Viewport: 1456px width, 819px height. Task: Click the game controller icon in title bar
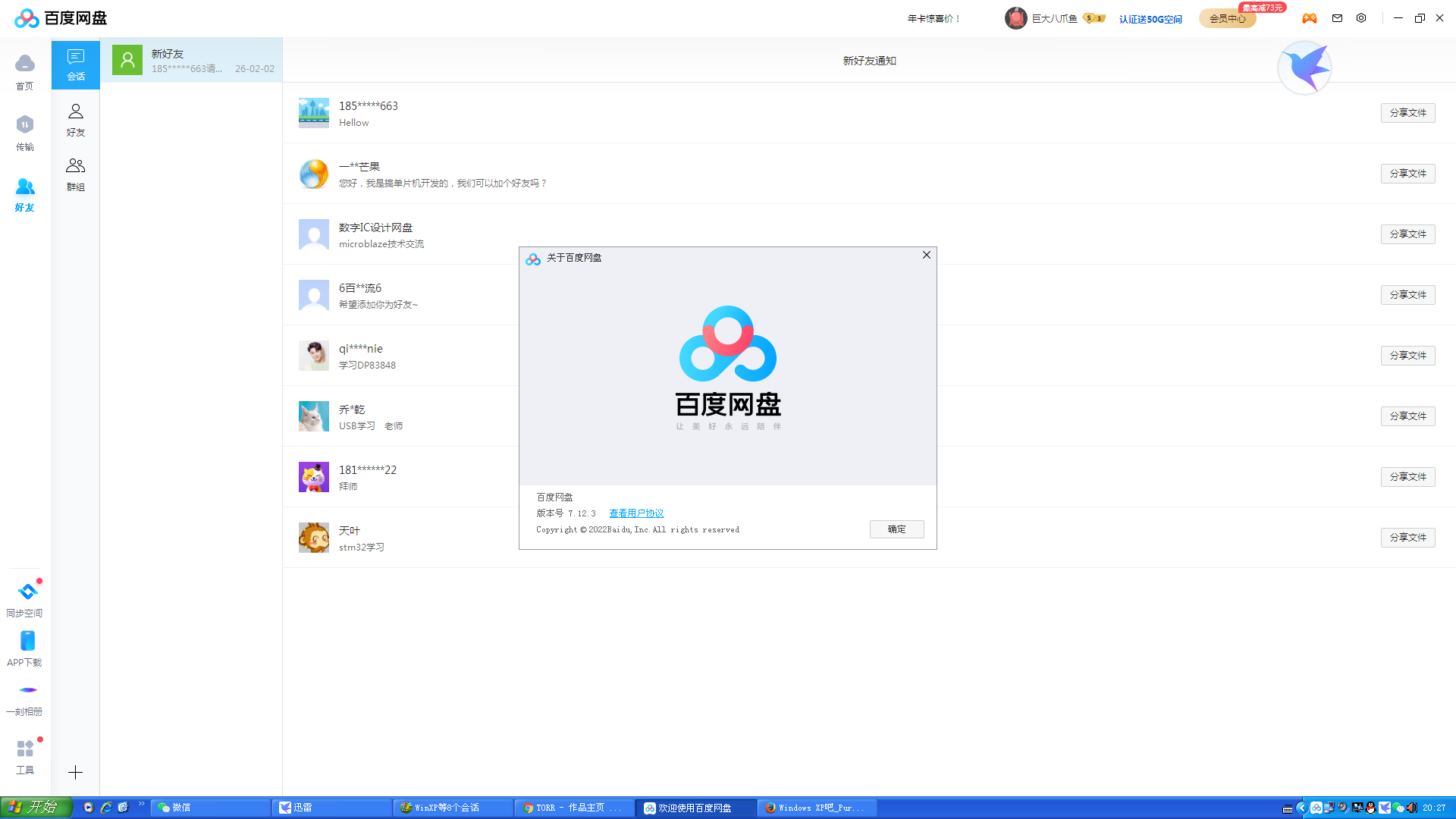point(1310,18)
